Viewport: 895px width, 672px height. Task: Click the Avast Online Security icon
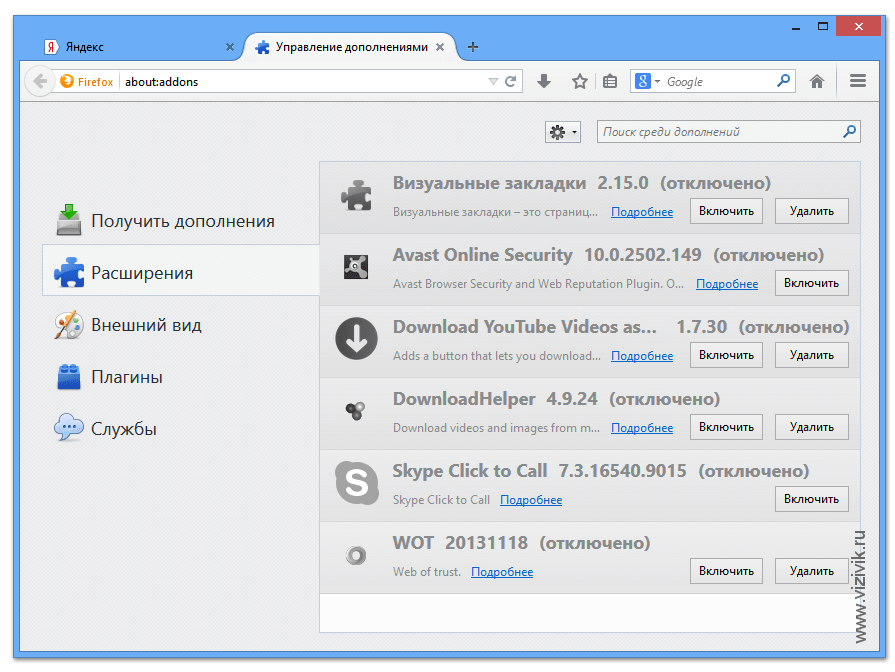[356, 267]
